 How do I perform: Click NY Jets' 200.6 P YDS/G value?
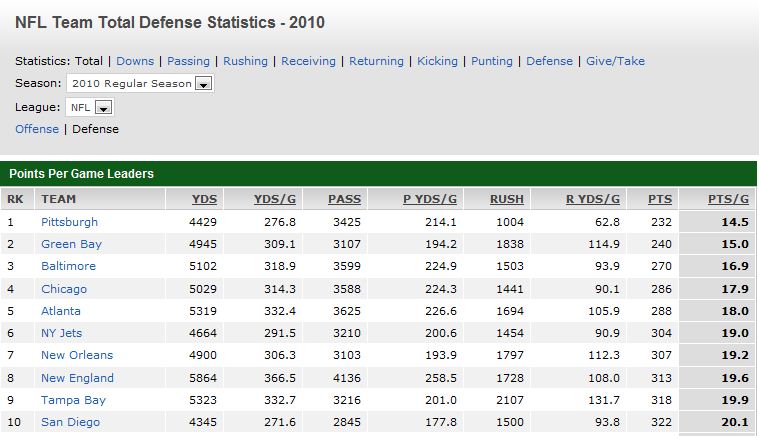coord(441,333)
